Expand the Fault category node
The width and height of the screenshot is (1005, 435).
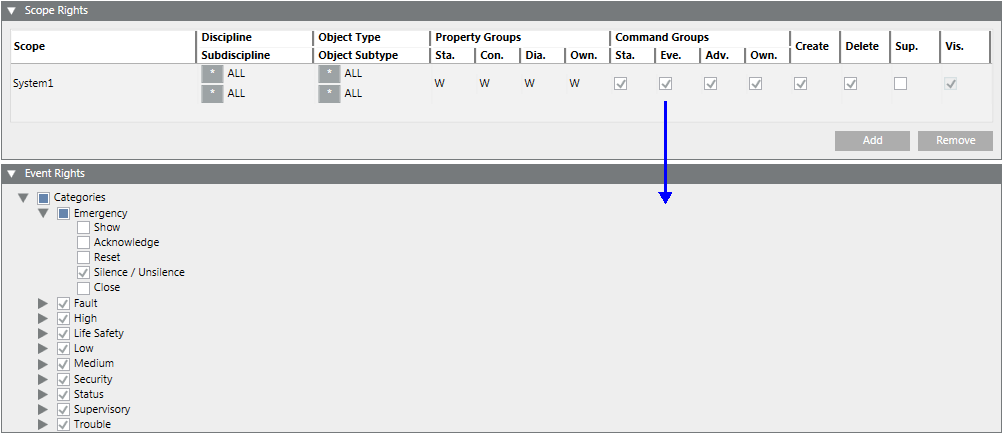44,303
